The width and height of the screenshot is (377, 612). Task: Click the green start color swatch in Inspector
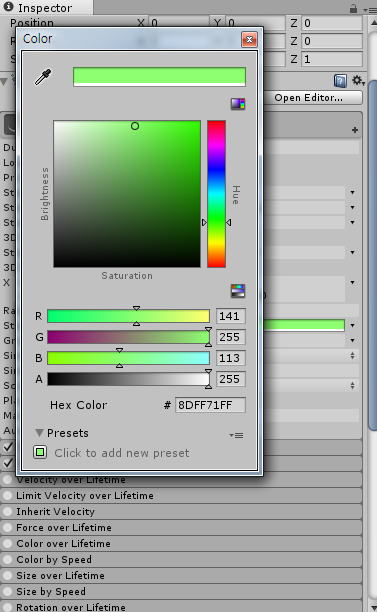coord(304,325)
